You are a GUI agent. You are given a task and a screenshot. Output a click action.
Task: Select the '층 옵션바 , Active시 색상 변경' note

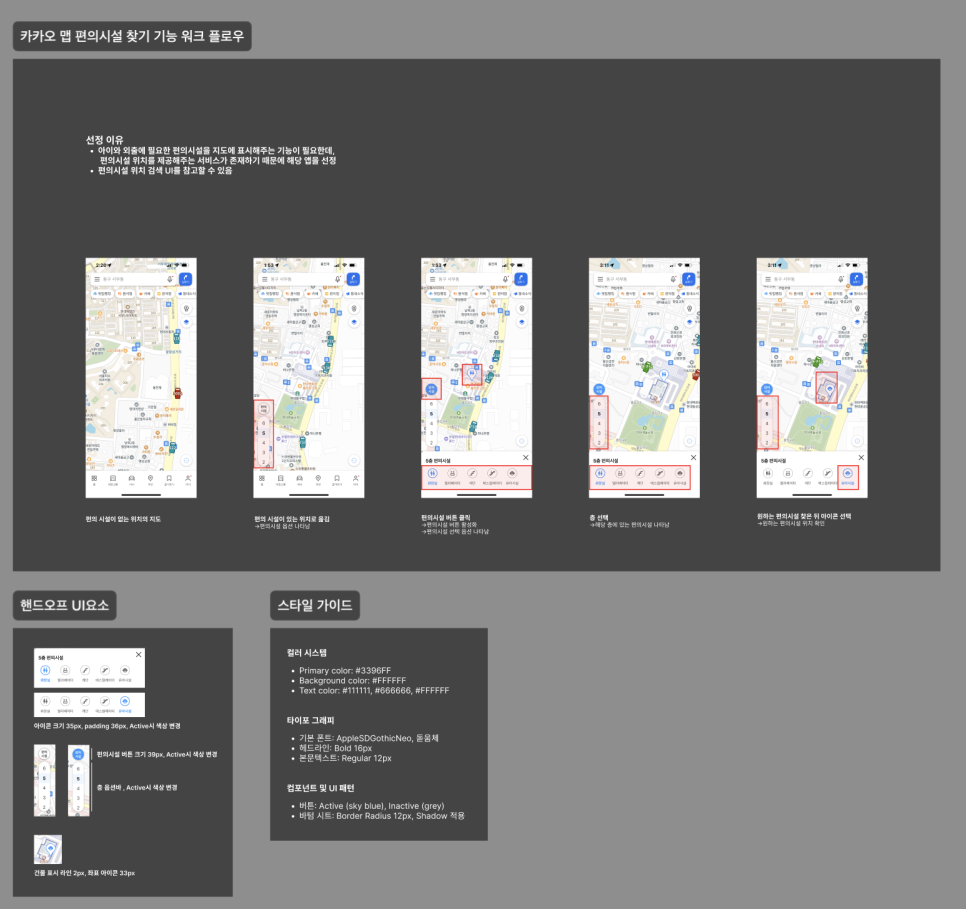(137, 788)
